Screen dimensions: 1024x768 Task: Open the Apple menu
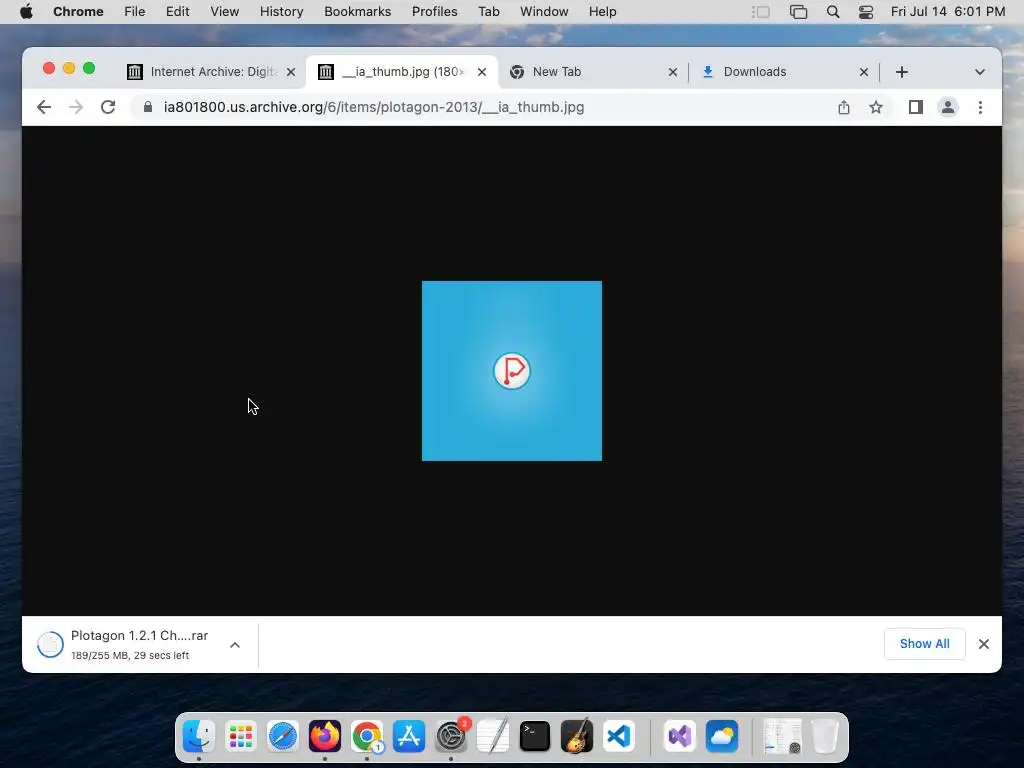pyautogui.click(x=26, y=12)
